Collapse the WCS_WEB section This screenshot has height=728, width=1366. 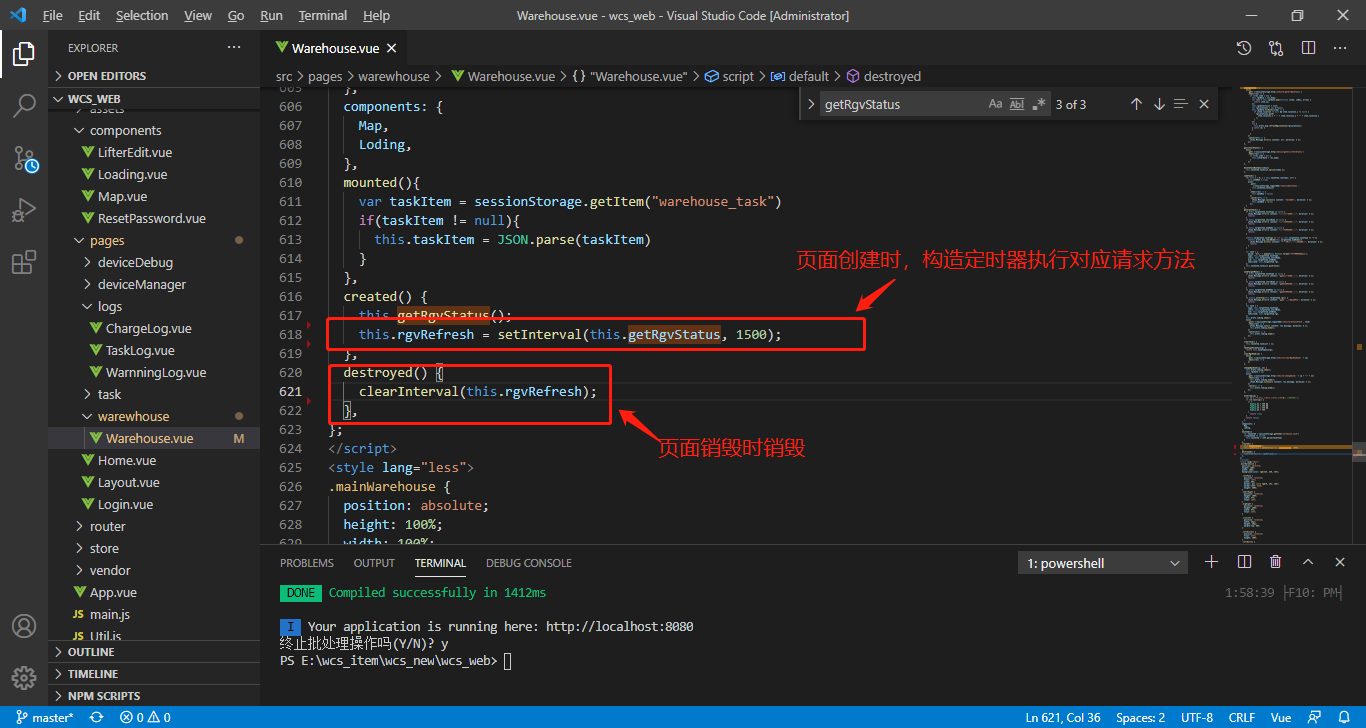[x=154, y=99]
